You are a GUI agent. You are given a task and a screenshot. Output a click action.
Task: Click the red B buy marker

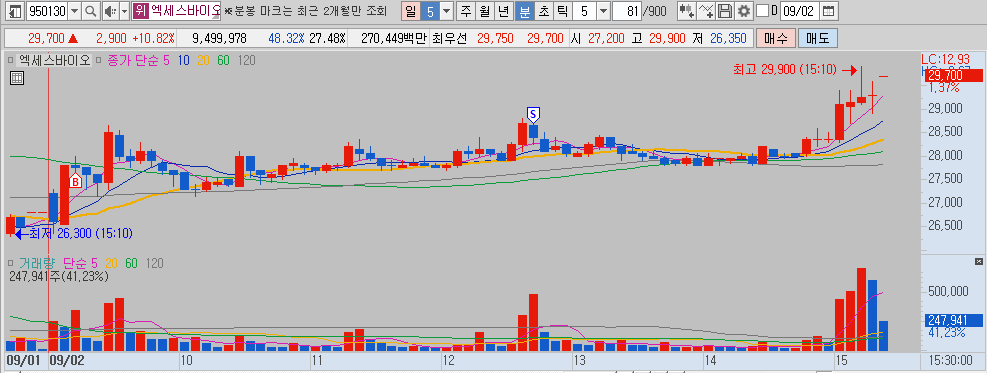tap(76, 182)
